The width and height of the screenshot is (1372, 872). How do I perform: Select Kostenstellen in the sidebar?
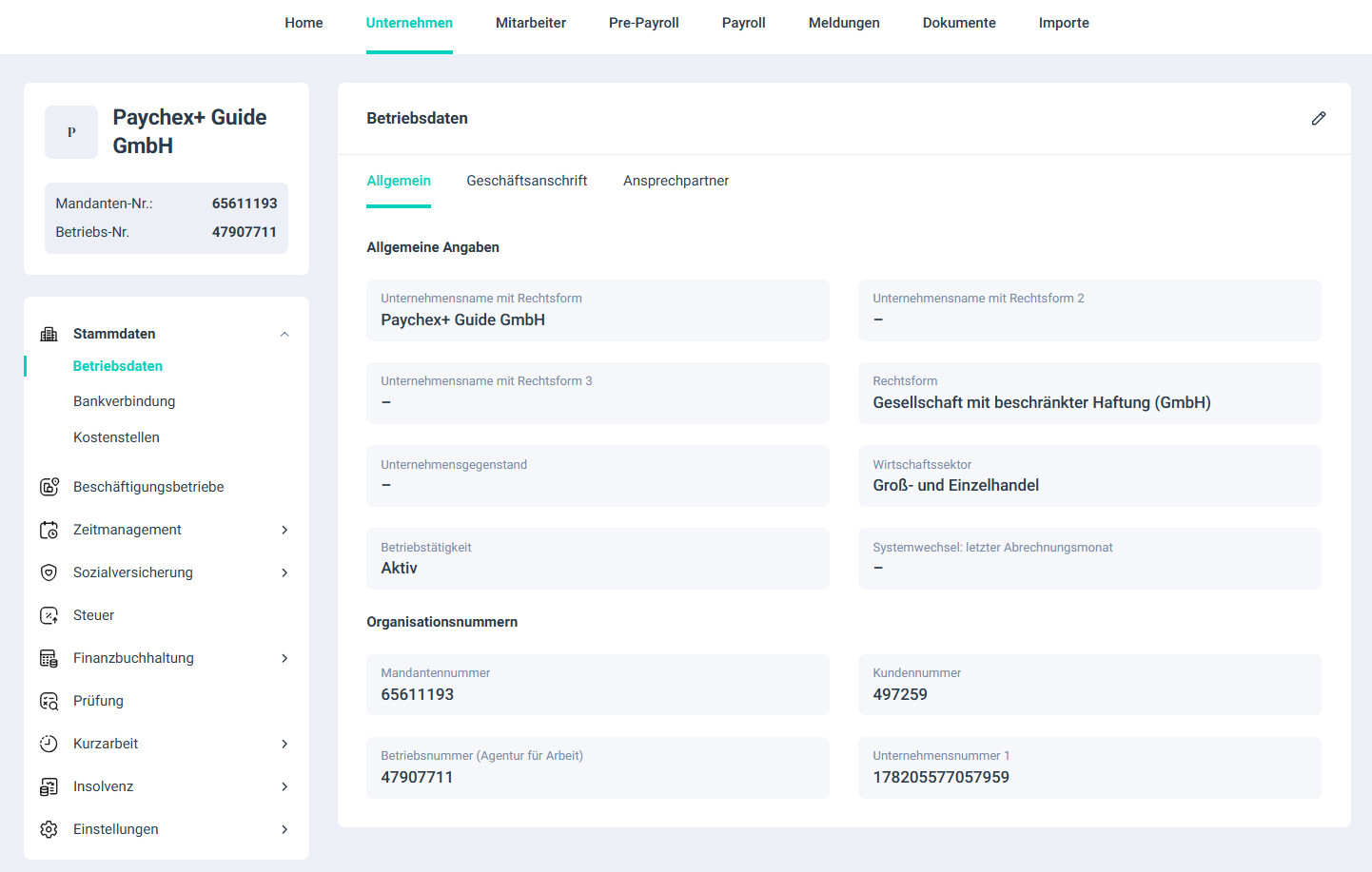[116, 437]
